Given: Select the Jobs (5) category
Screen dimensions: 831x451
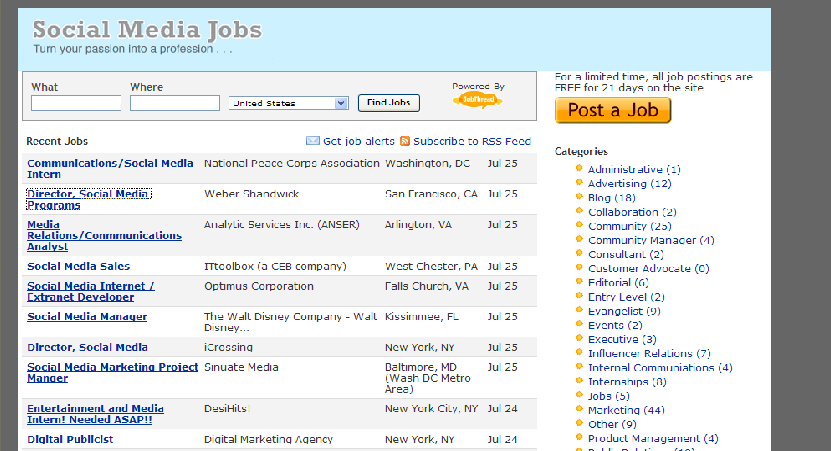Looking at the screenshot, I should [608, 396].
